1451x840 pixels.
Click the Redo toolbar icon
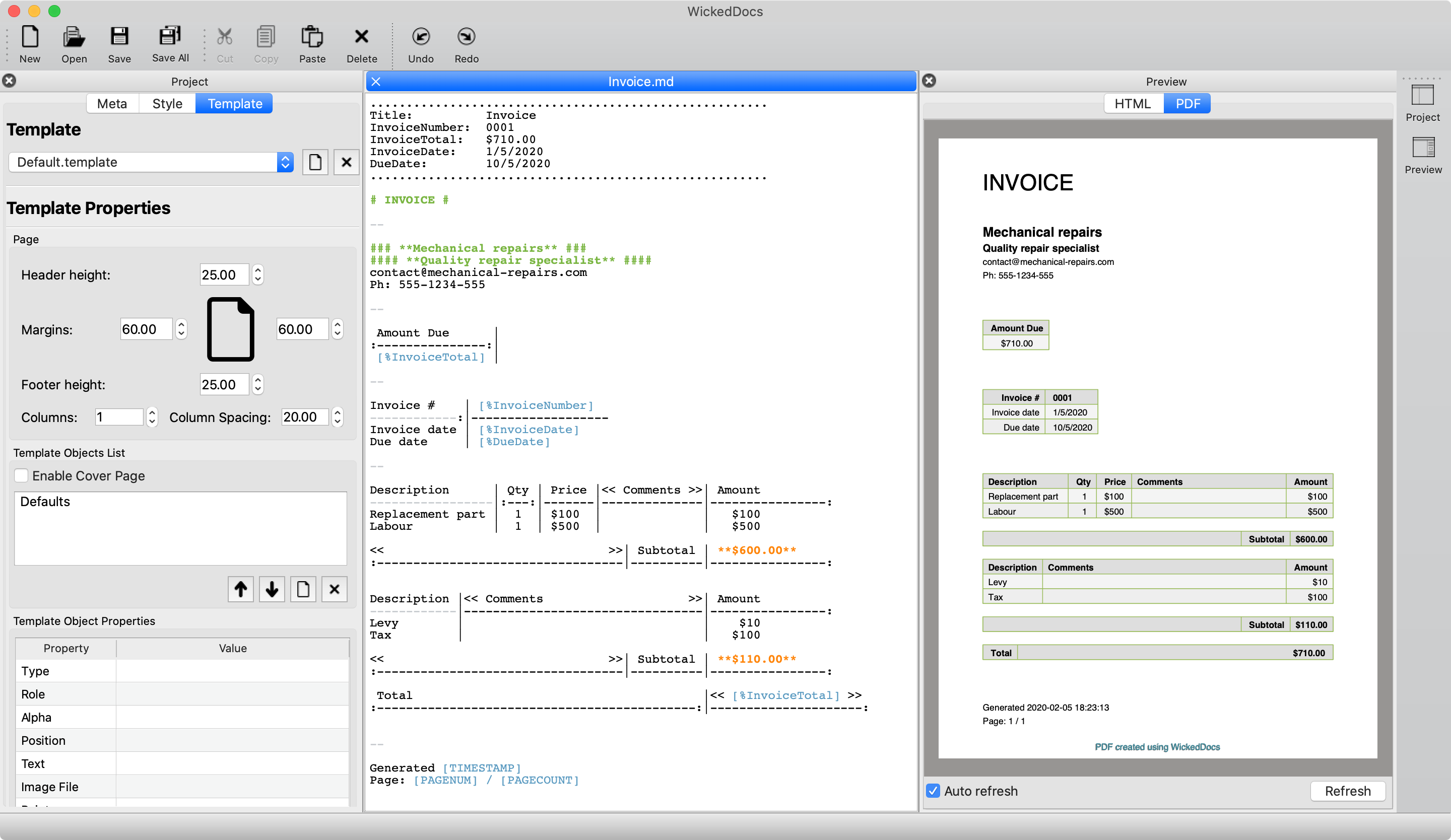tap(466, 38)
